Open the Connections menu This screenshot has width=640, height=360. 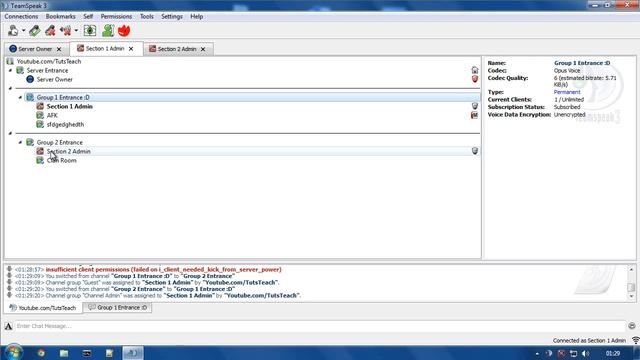coord(21,16)
